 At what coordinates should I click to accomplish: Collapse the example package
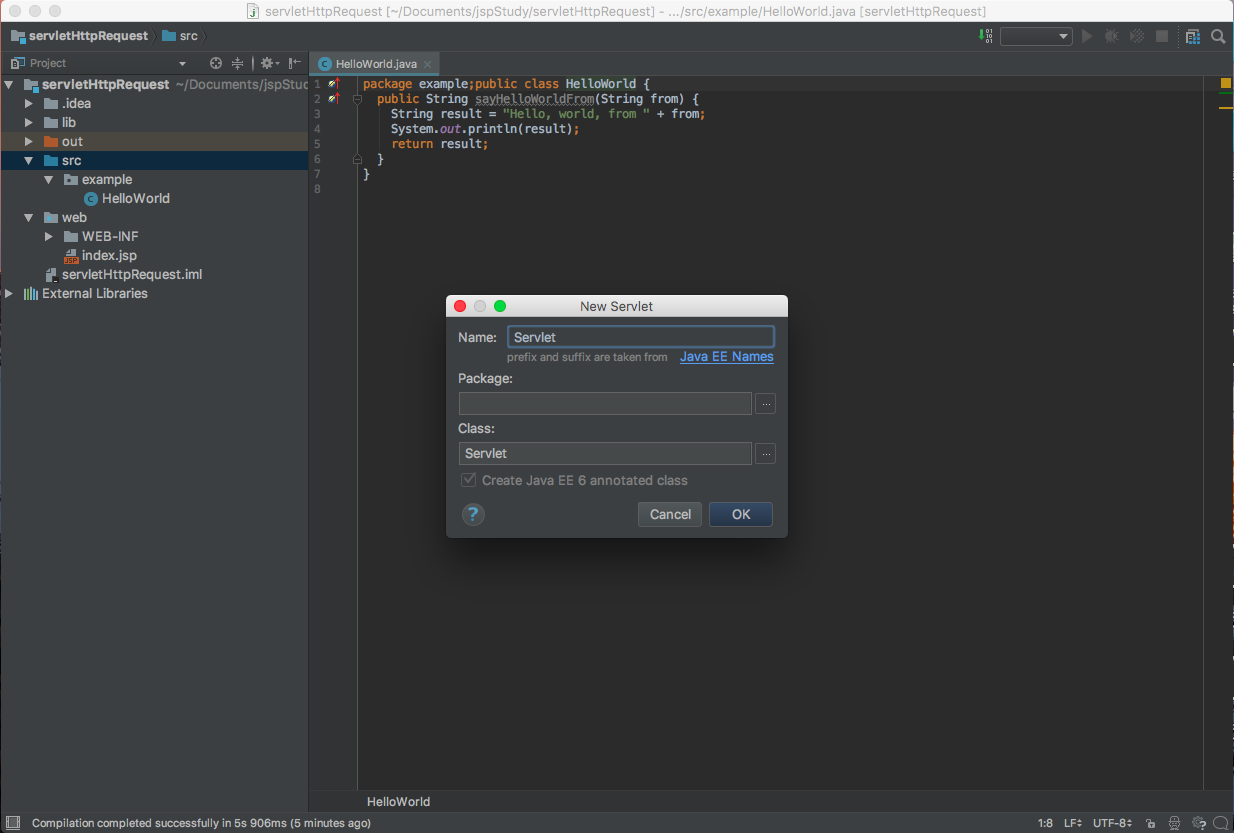49,180
